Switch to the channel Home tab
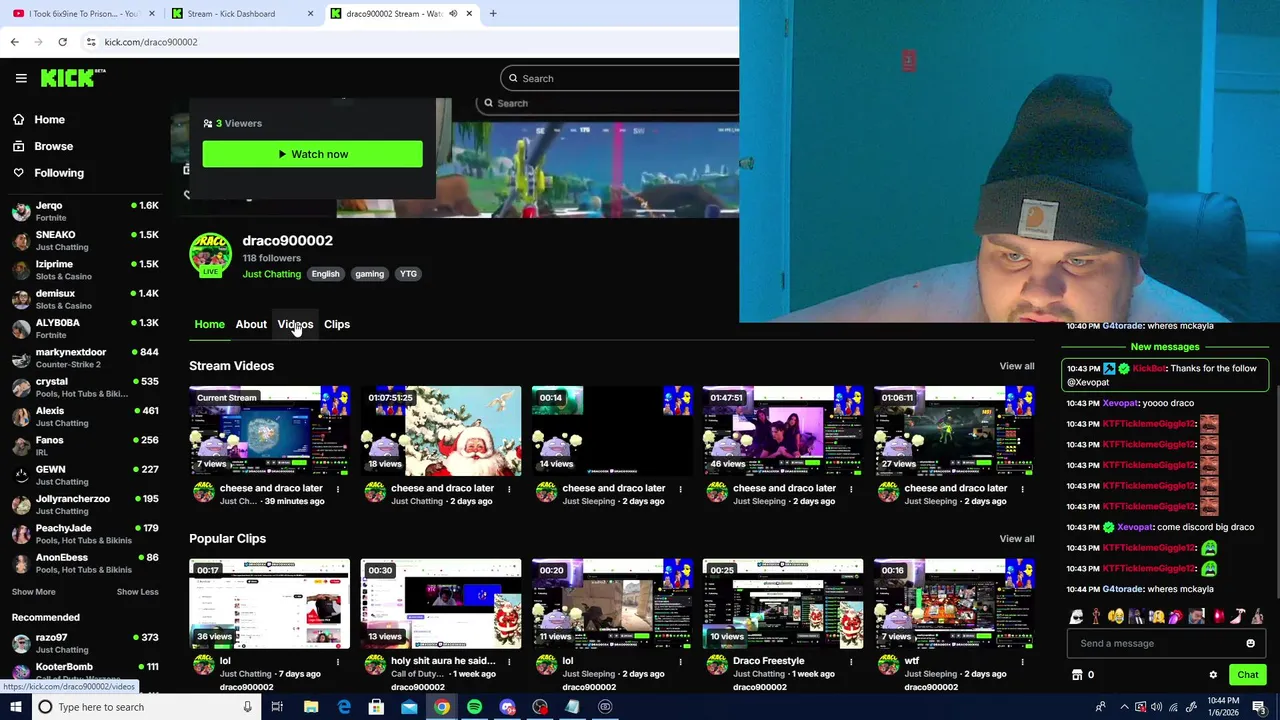The width and height of the screenshot is (1280, 720). click(x=209, y=324)
